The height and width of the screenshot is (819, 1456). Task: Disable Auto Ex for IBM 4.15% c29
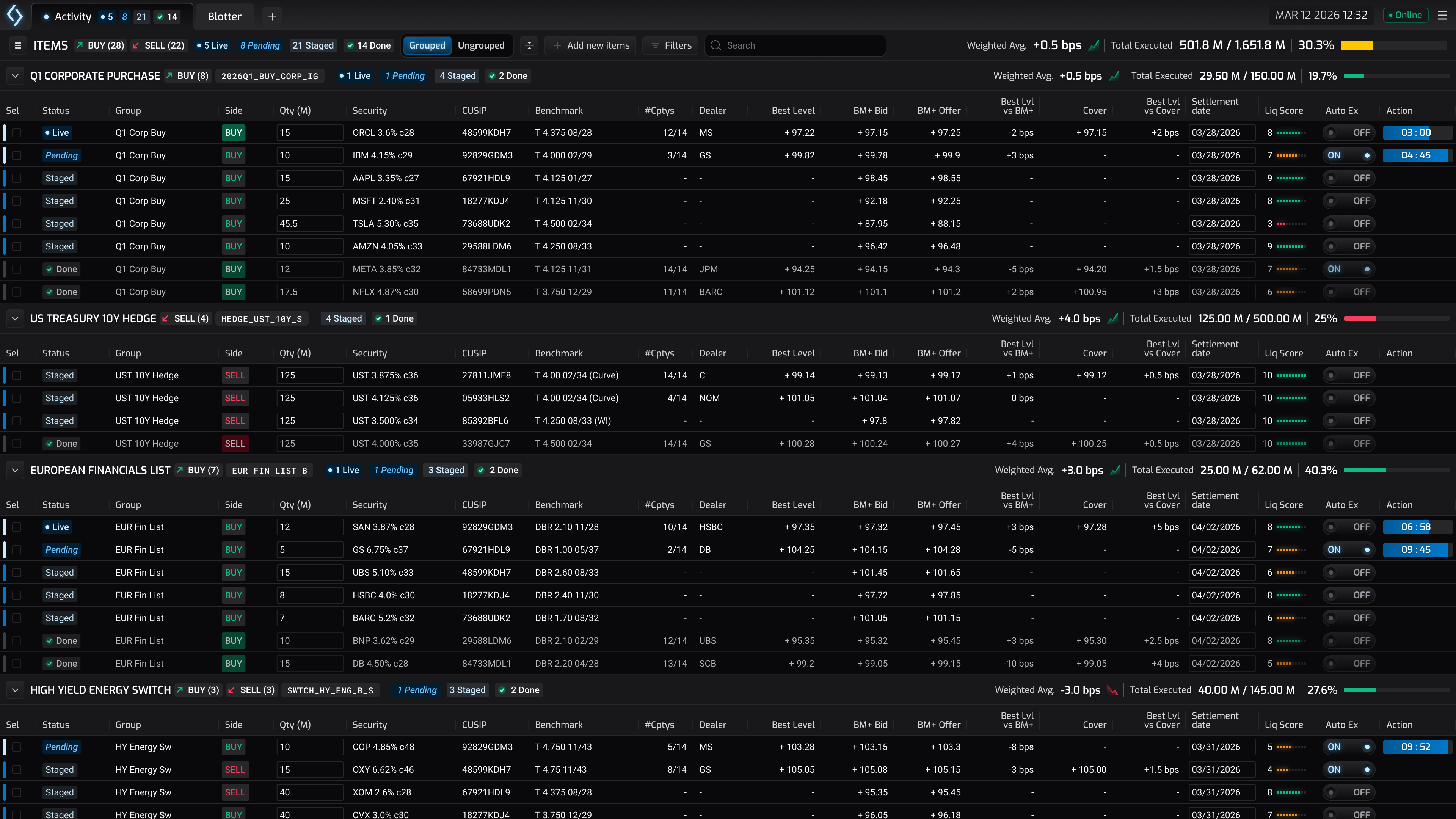tap(1348, 155)
